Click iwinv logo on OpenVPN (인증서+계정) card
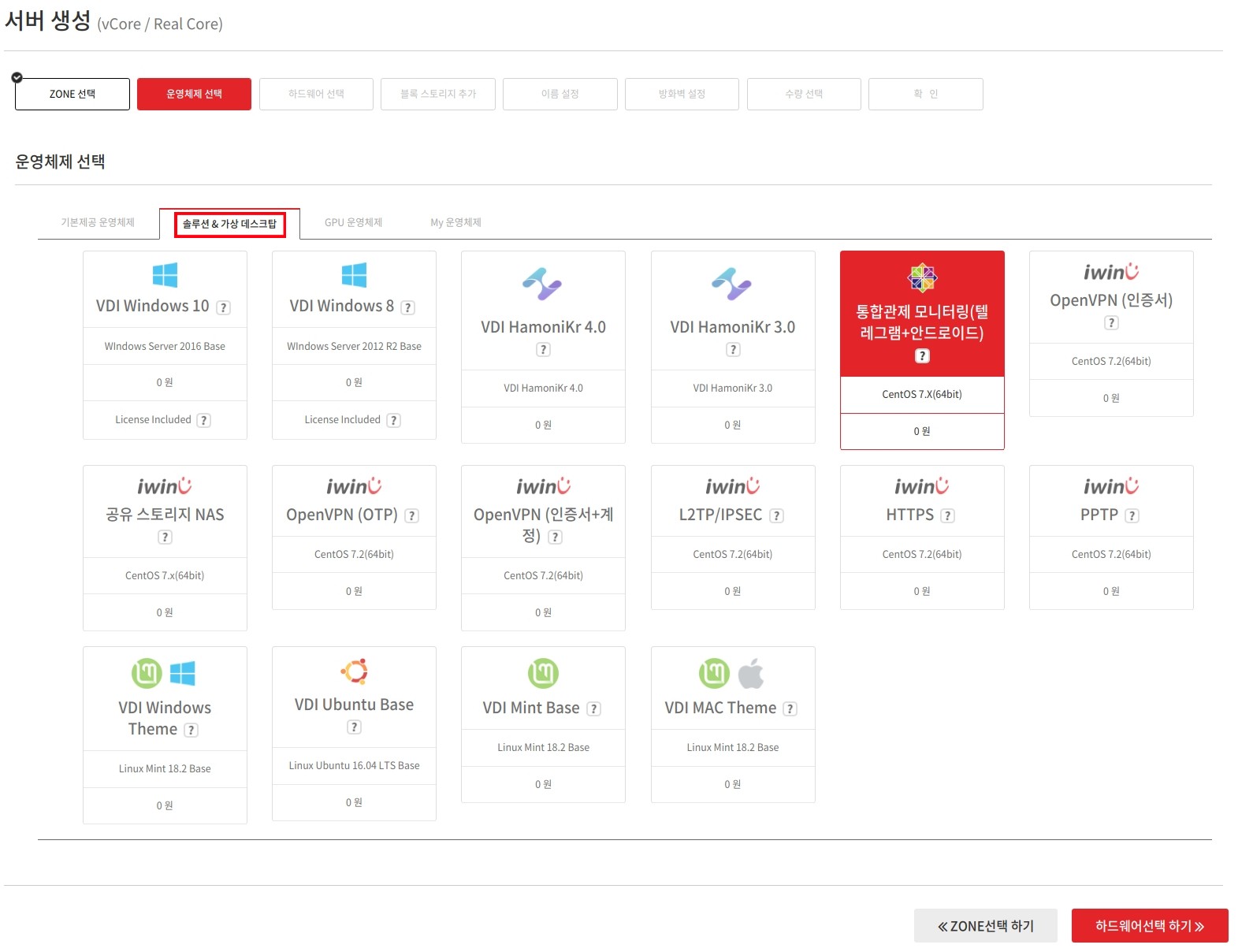Image resolution: width=1253 pixels, height=952 pixels. [543, 486]
